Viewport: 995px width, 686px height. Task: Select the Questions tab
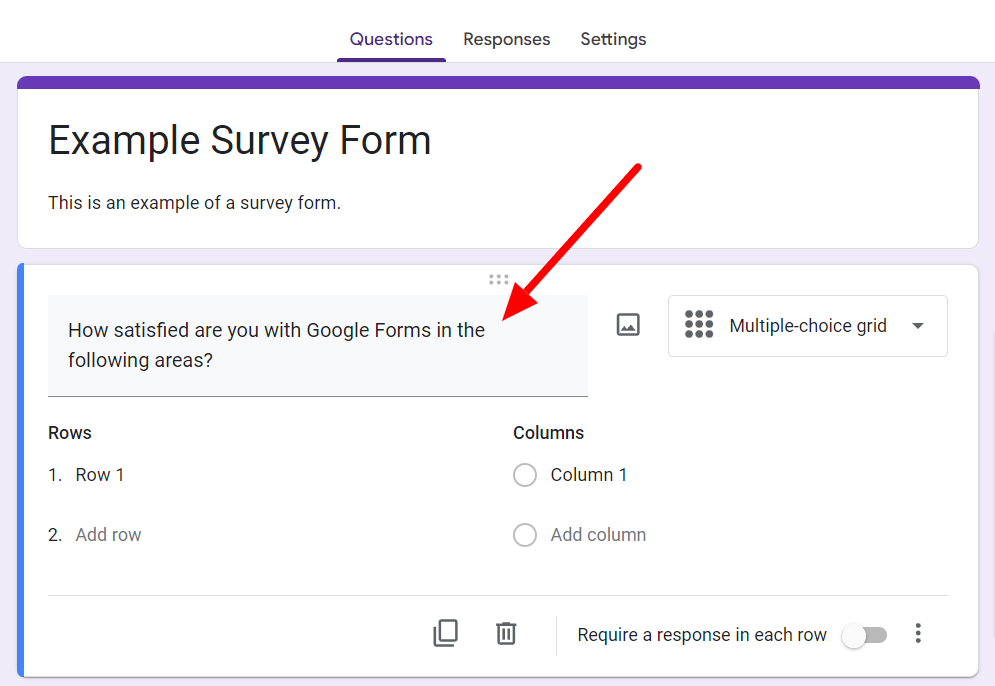(391, 39)
